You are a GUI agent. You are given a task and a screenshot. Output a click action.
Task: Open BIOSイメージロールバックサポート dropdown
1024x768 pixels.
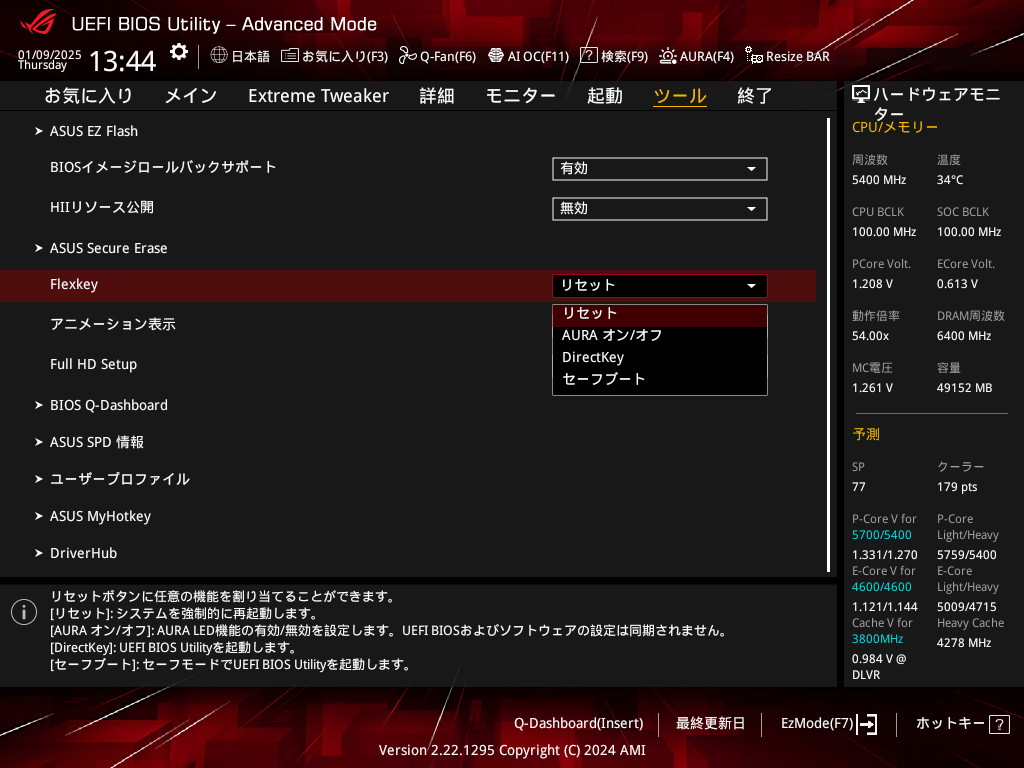(659, 169)
